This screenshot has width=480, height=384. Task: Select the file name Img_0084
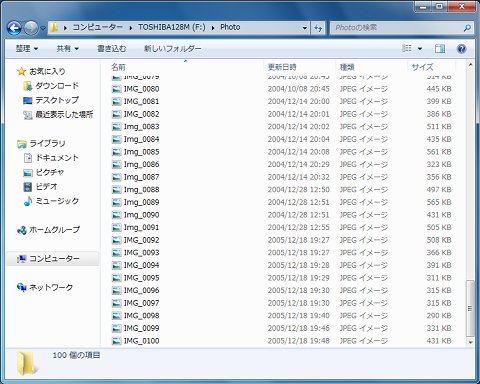(142, 139)
